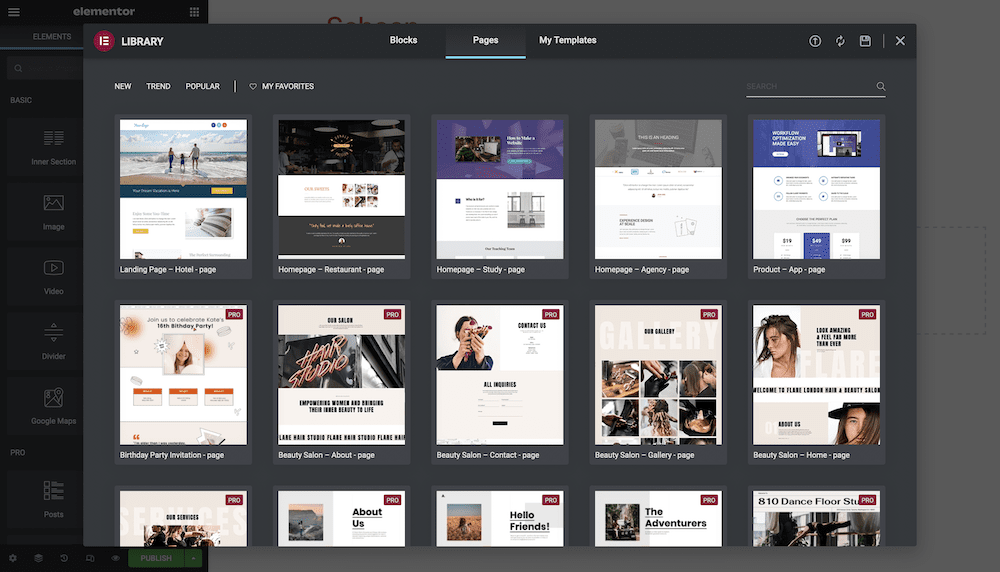Click the search magnifier icon in Library

[881, 86]
